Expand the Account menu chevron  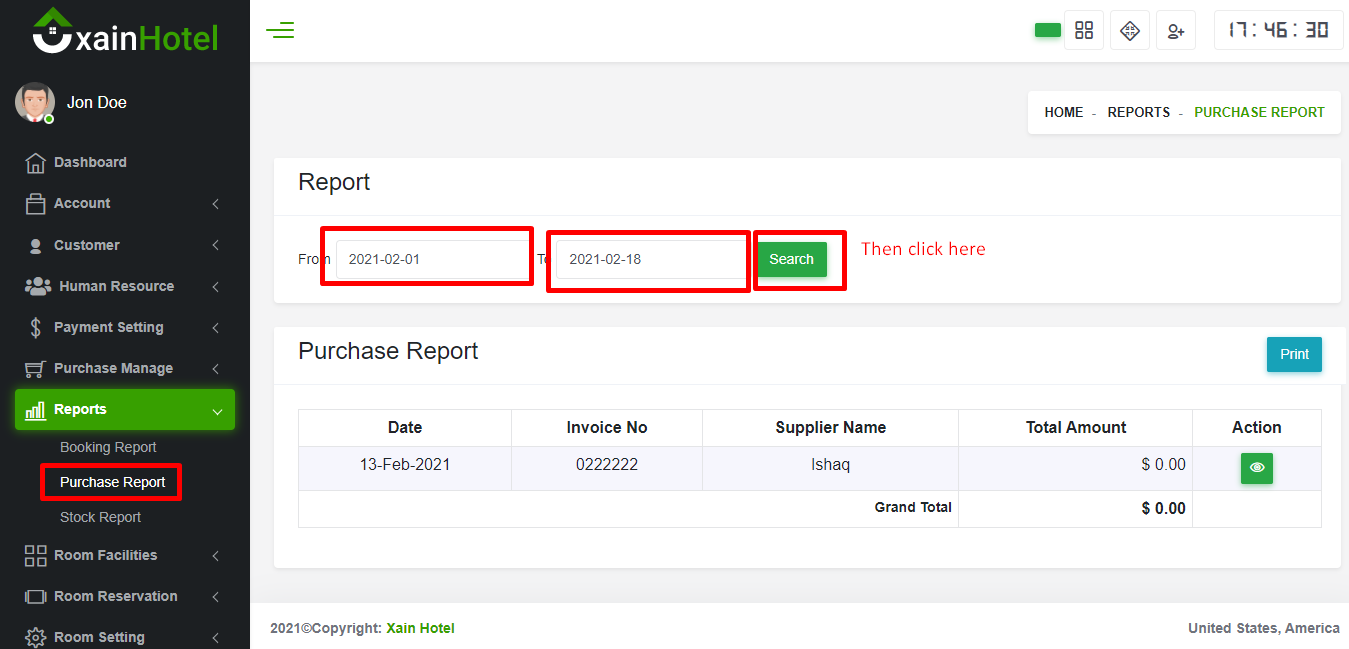[216, 204]
